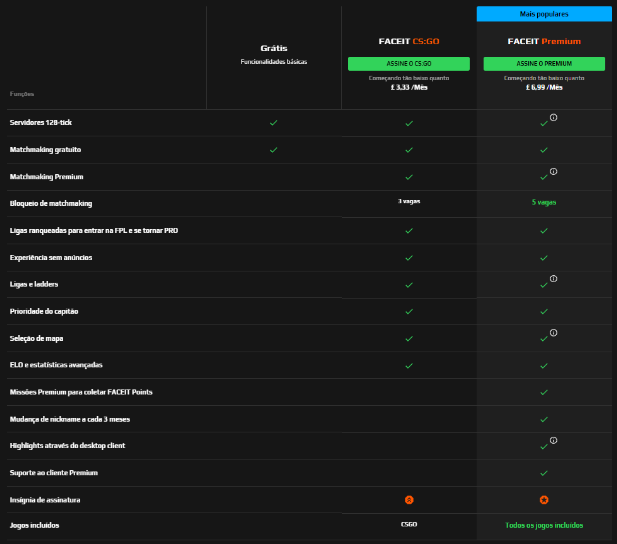617x544 pixels.
Task: Click the ASSINE O CS:GO button
Action: click(408, 64)
